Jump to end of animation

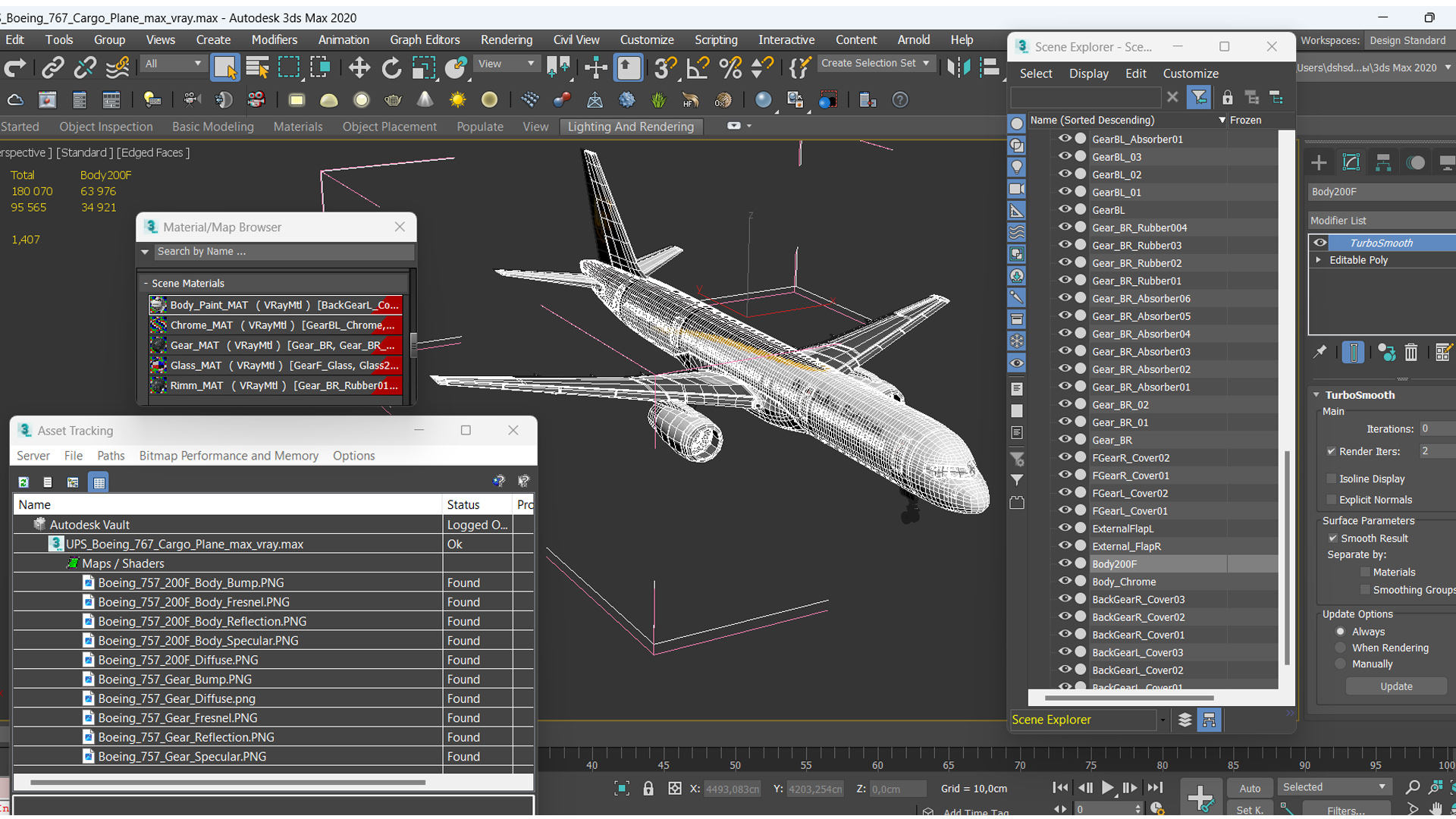pyautogui.click(x=1154, y=788)
